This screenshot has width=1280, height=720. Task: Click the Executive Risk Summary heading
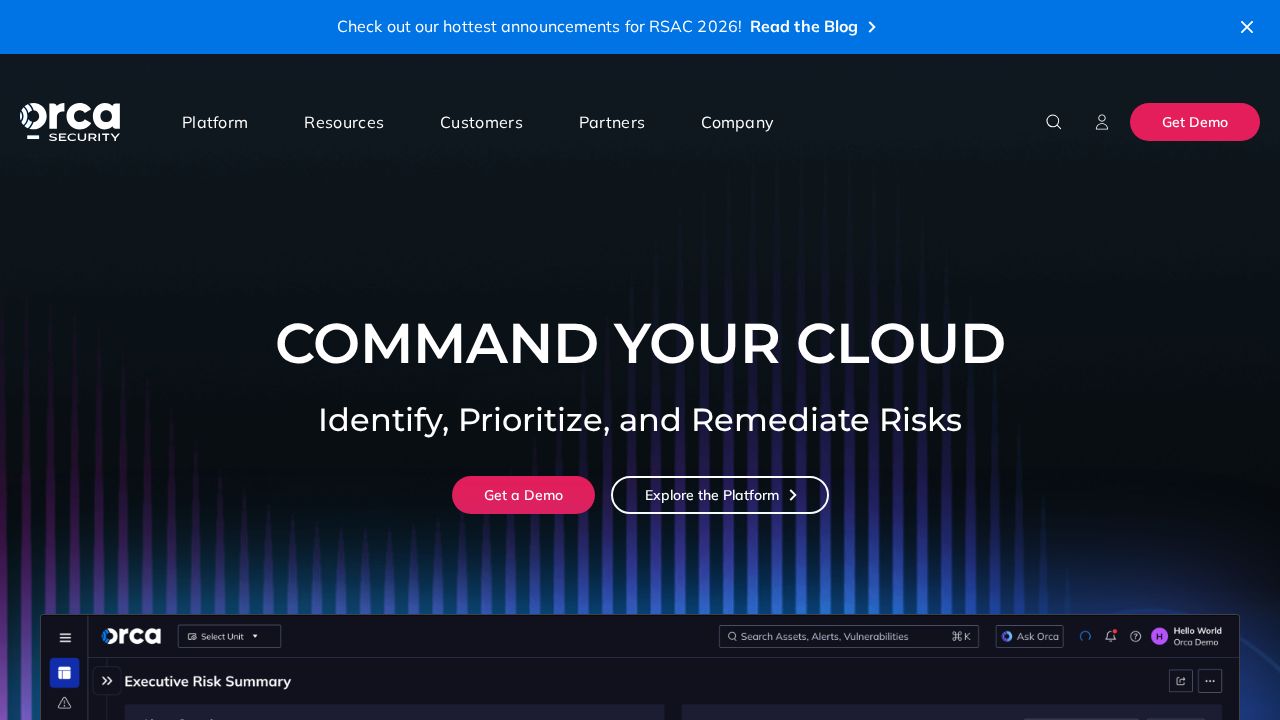(208, 681)
